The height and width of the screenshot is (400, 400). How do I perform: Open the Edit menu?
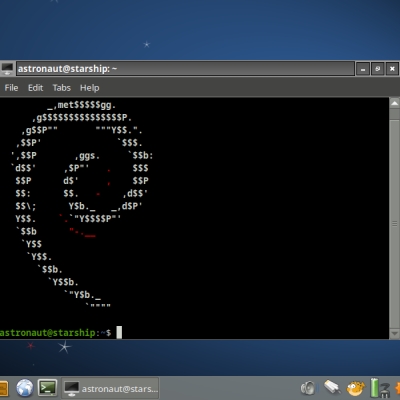35,88
